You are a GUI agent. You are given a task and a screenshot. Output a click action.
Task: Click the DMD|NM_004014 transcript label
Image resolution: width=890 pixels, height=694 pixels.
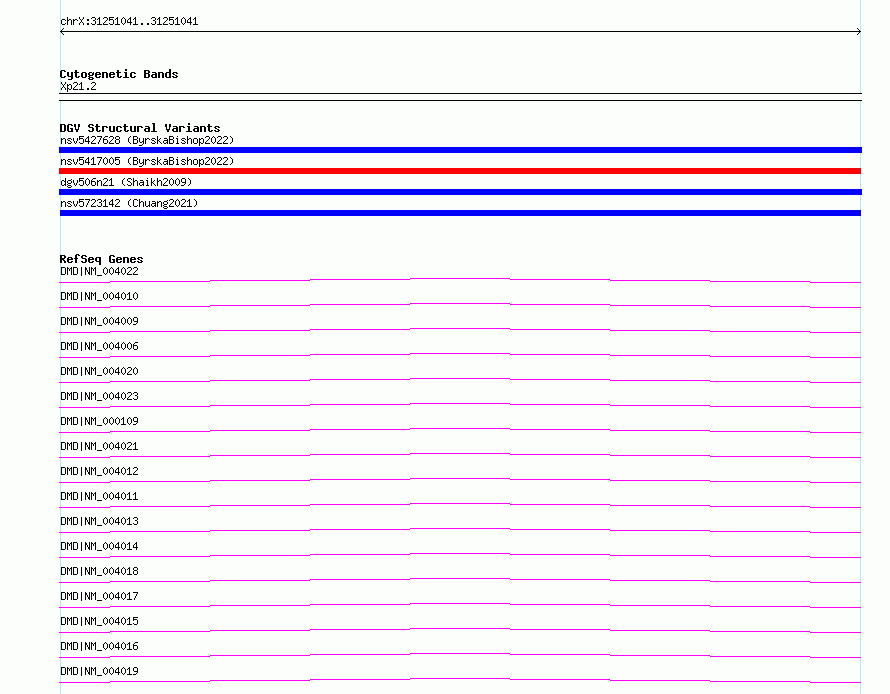99,546
